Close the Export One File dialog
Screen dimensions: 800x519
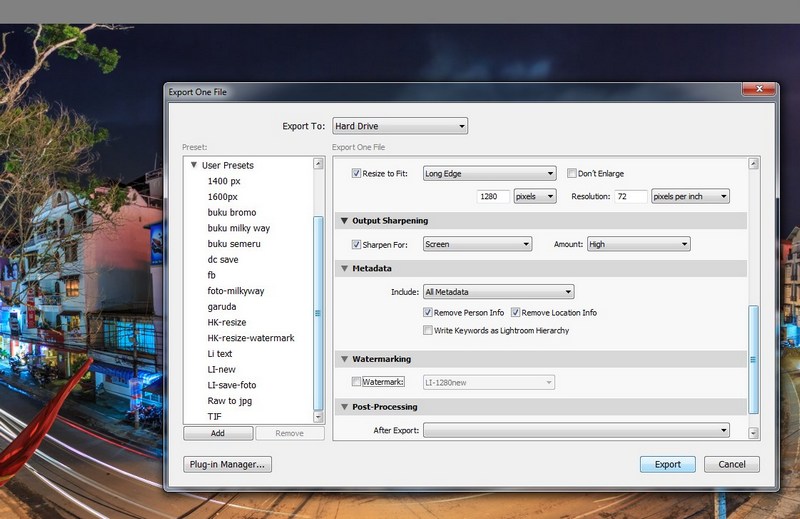(x=757, y=90)
